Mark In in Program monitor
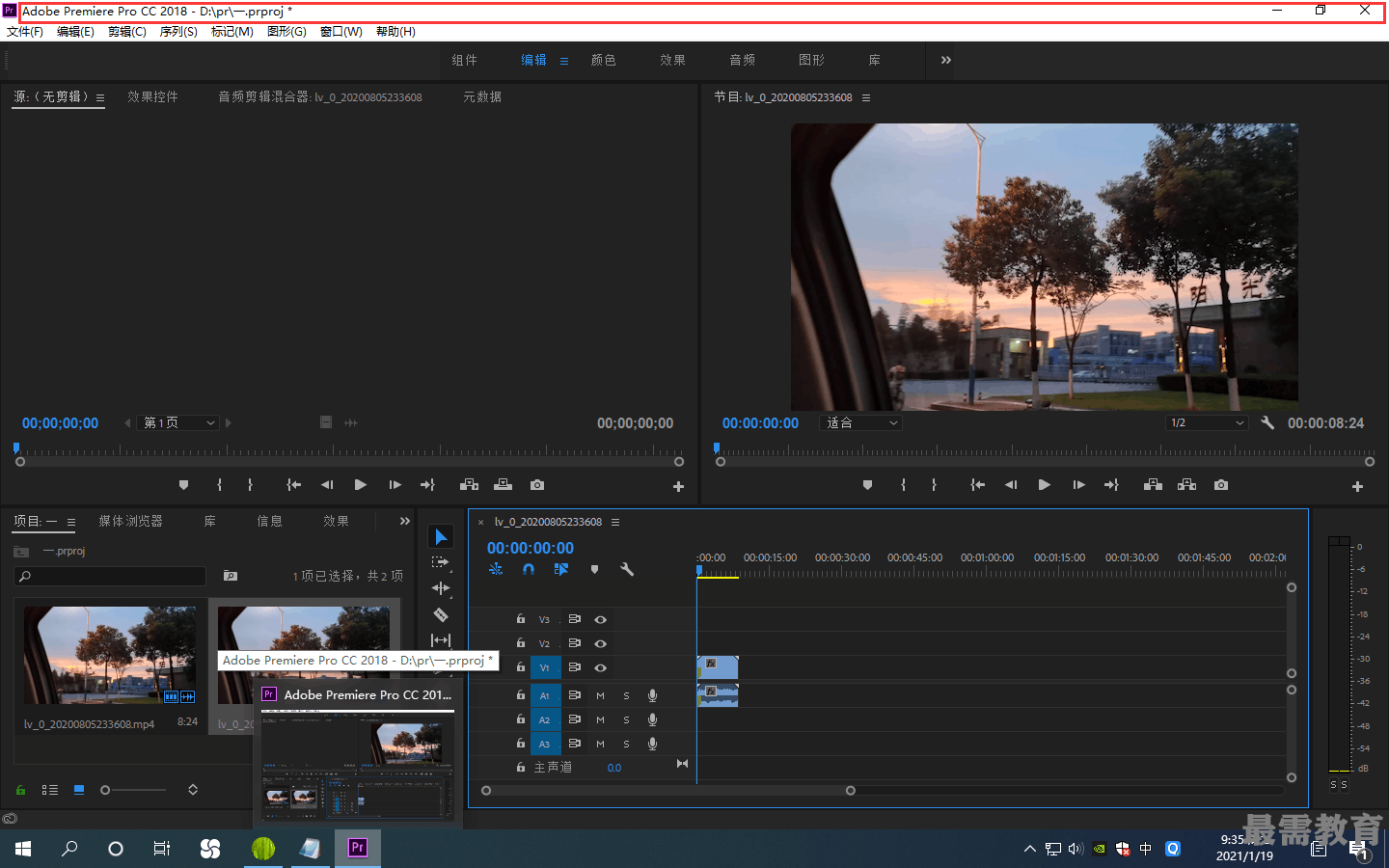1389x868 pixels. pos(903,485)
